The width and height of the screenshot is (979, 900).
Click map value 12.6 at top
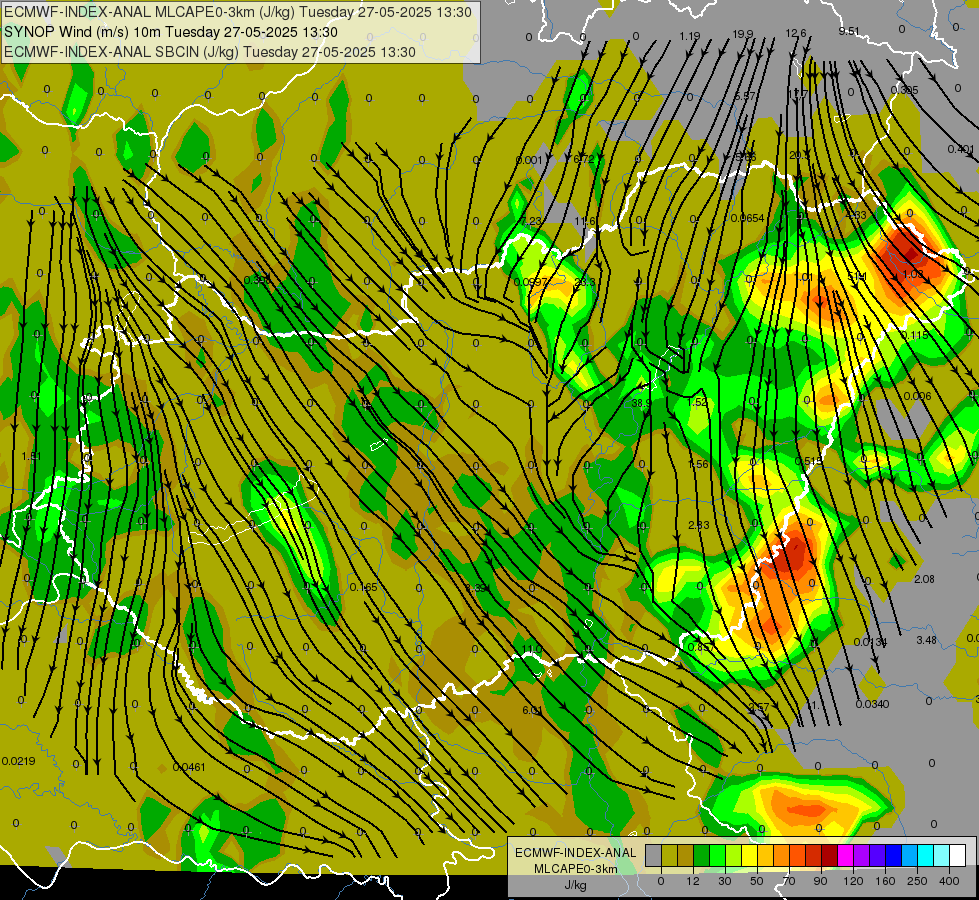(x=796, y=33)
